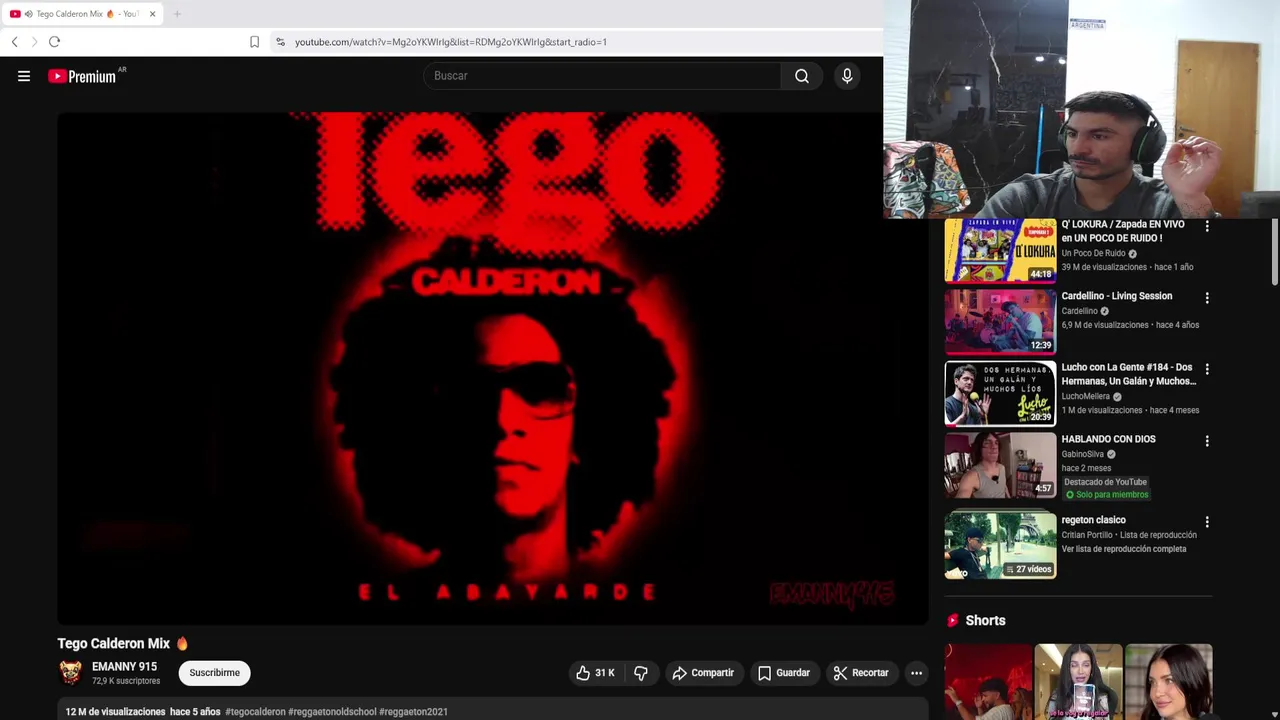This screenshot has width=1280, height=720.
Task: Start voice search with microphone icon
Action: pyautogui.click(x=847, y=76)
